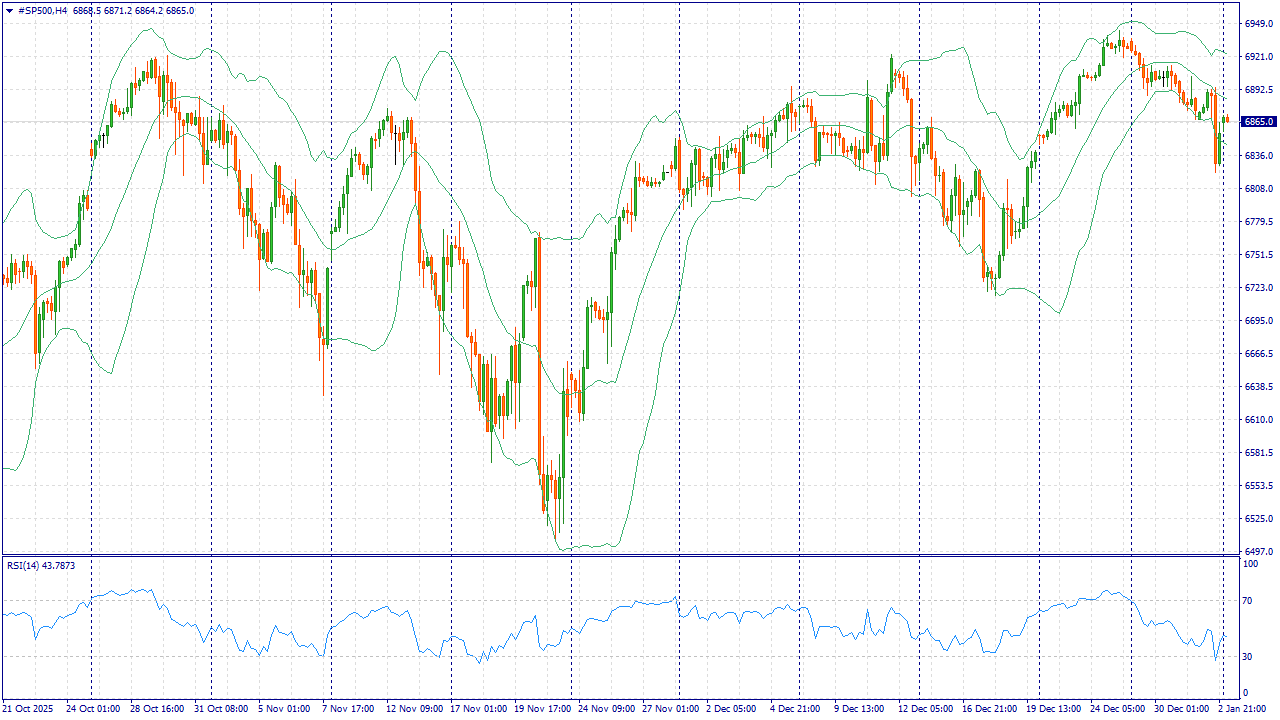Click the current price label 6865.0
The height and width of the screenshot is (720, 1280).
1259,122
